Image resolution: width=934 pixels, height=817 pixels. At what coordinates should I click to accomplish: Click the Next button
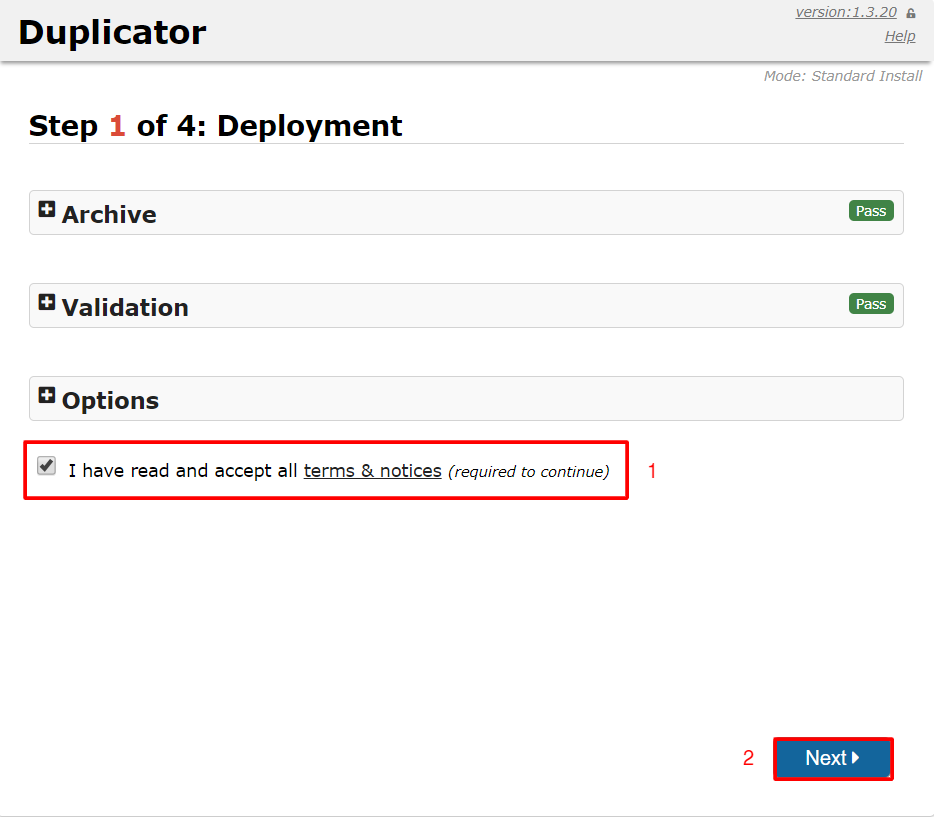pyautogui.click(x=833, y=758)
